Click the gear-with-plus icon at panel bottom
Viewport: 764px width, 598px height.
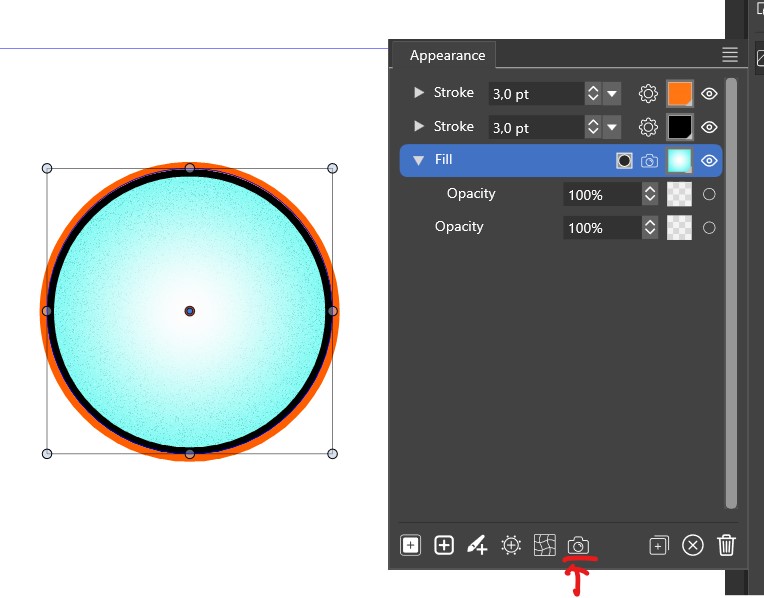pos(511,545)
